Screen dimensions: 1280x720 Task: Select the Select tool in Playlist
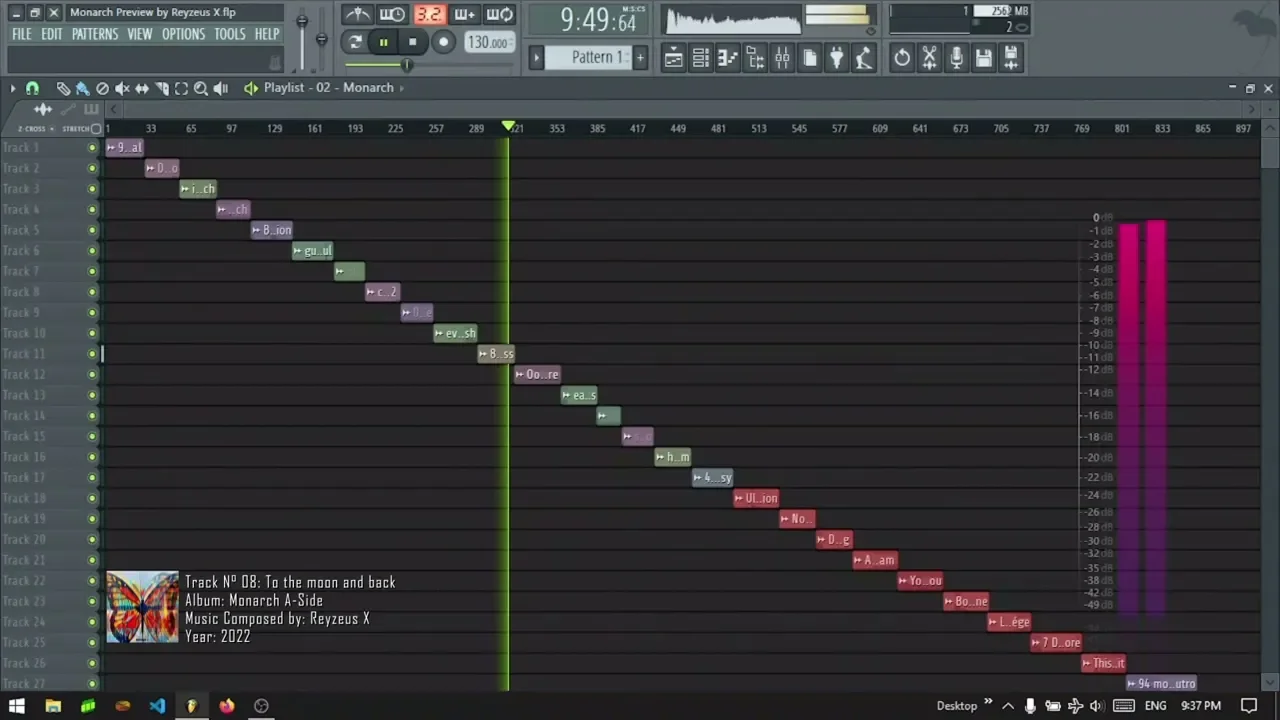click(181, 88)
